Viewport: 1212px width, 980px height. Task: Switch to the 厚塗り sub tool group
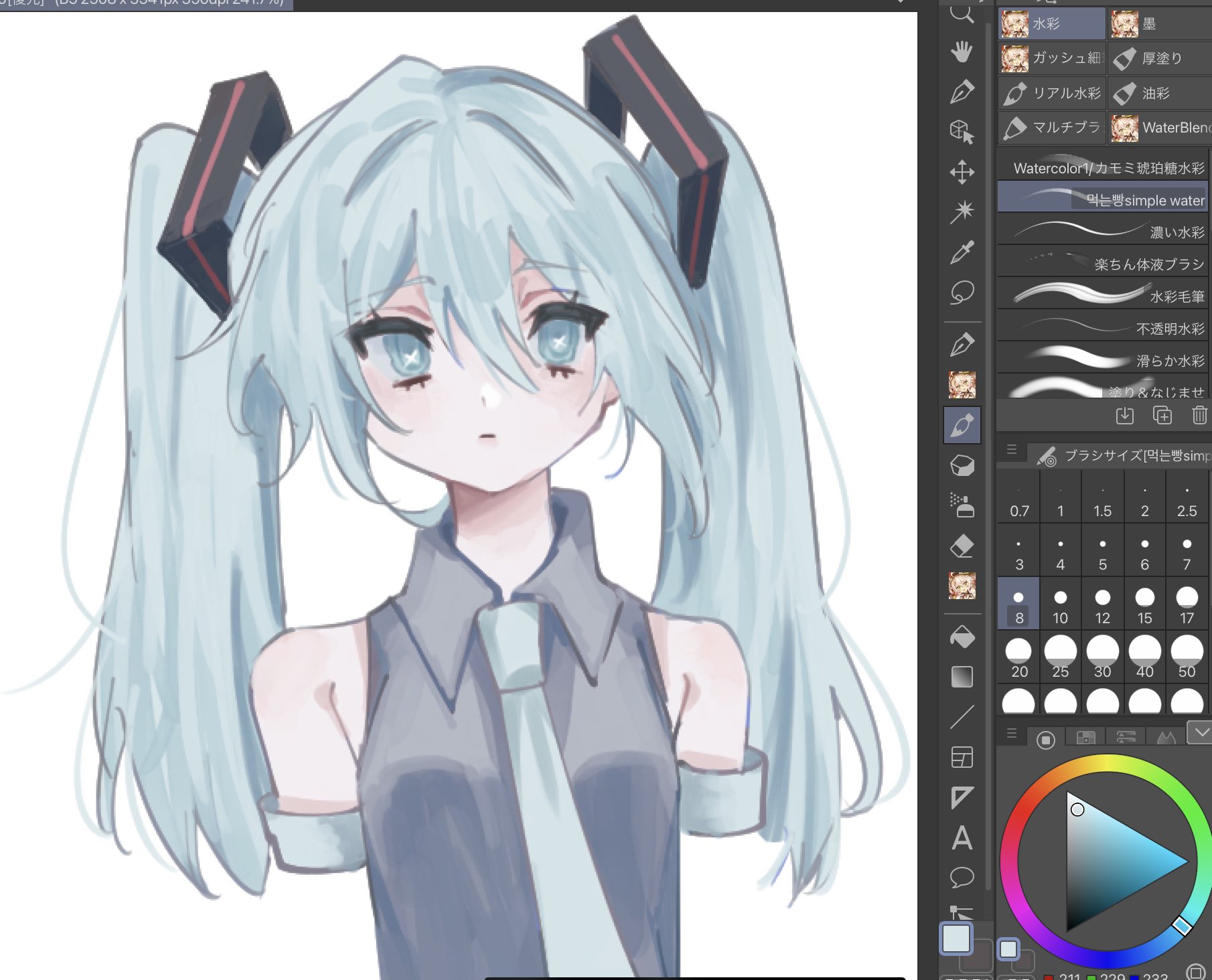1160,58
